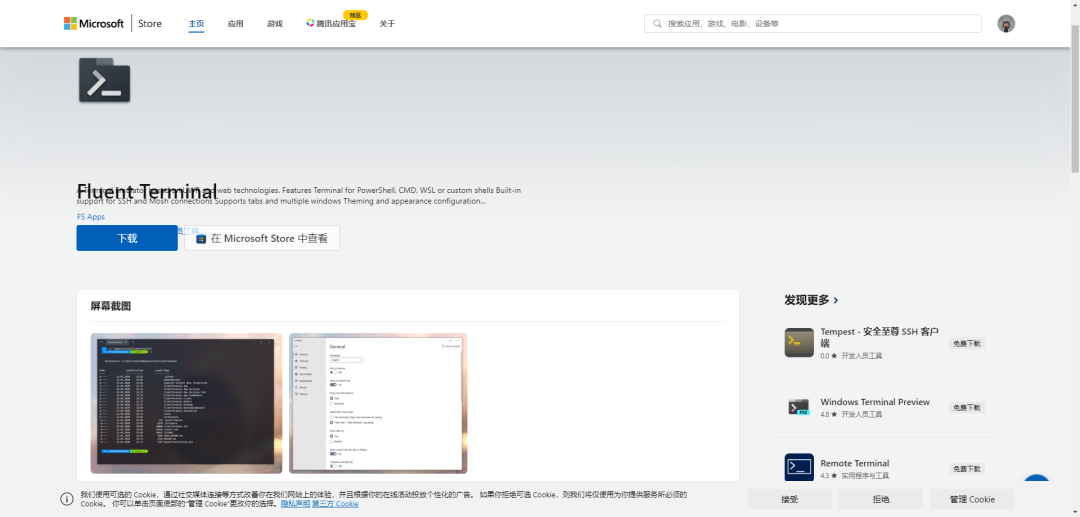Image resolution: width=1080 pixels, height=517 pixels.
Task: Click the Fluent Terminal app icon
Action: coord(105,80)
